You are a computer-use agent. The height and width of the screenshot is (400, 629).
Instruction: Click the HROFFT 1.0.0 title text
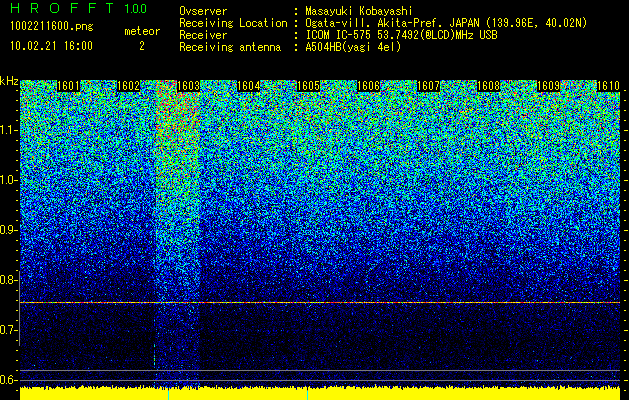tap(78, 8)
